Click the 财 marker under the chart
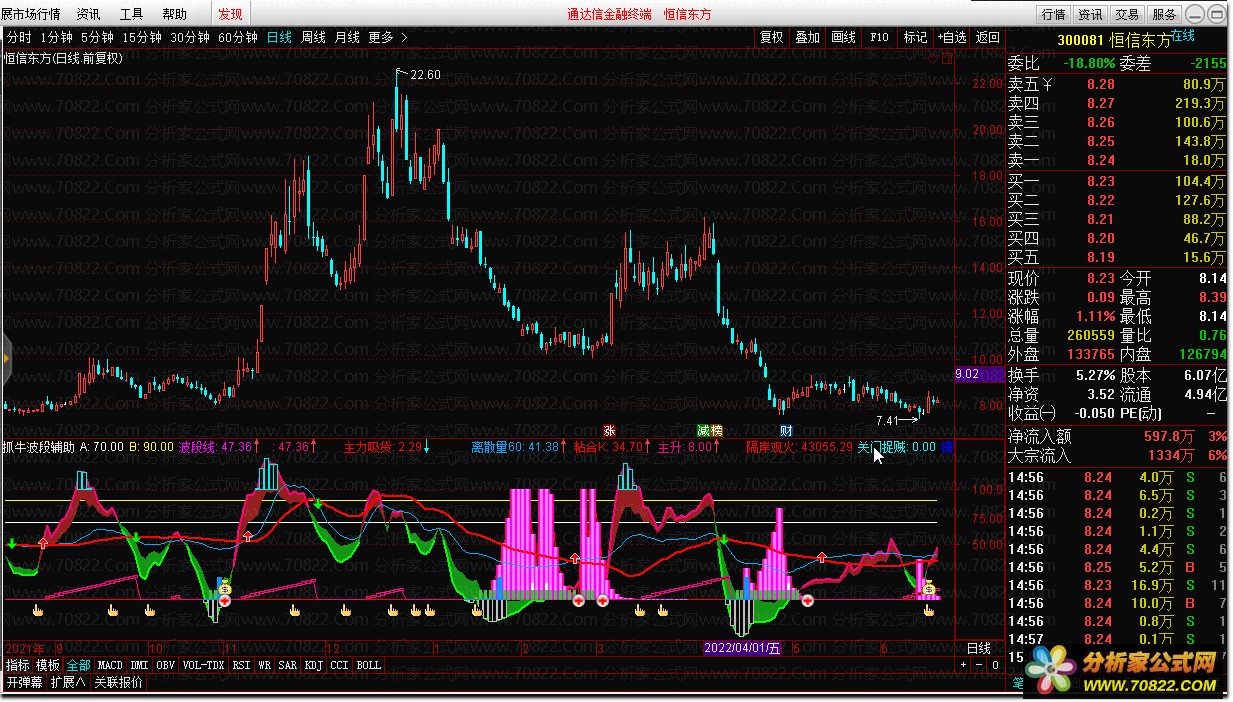This screenshot has width=1233, height=702. [786, 429]
